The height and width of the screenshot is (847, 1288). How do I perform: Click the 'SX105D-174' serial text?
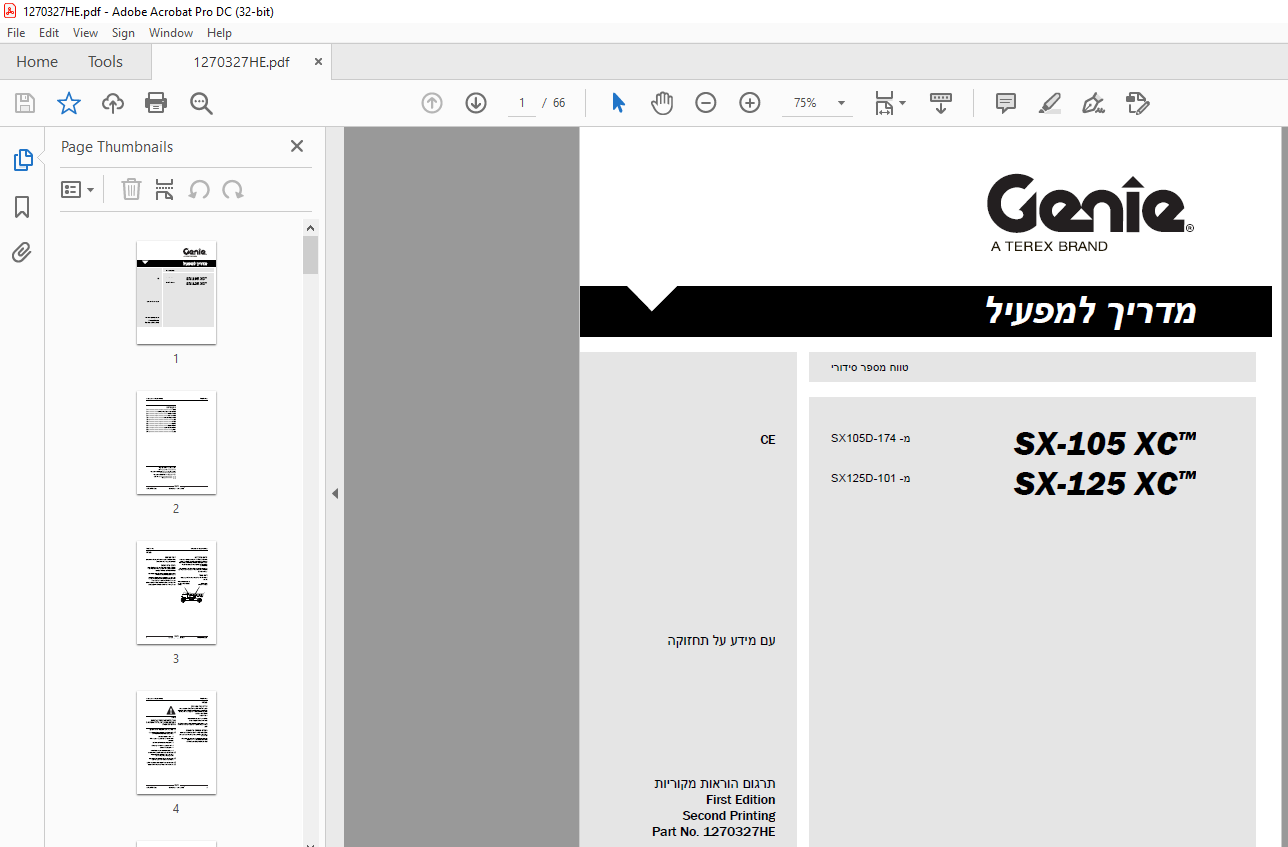click(x=863, y=438)
